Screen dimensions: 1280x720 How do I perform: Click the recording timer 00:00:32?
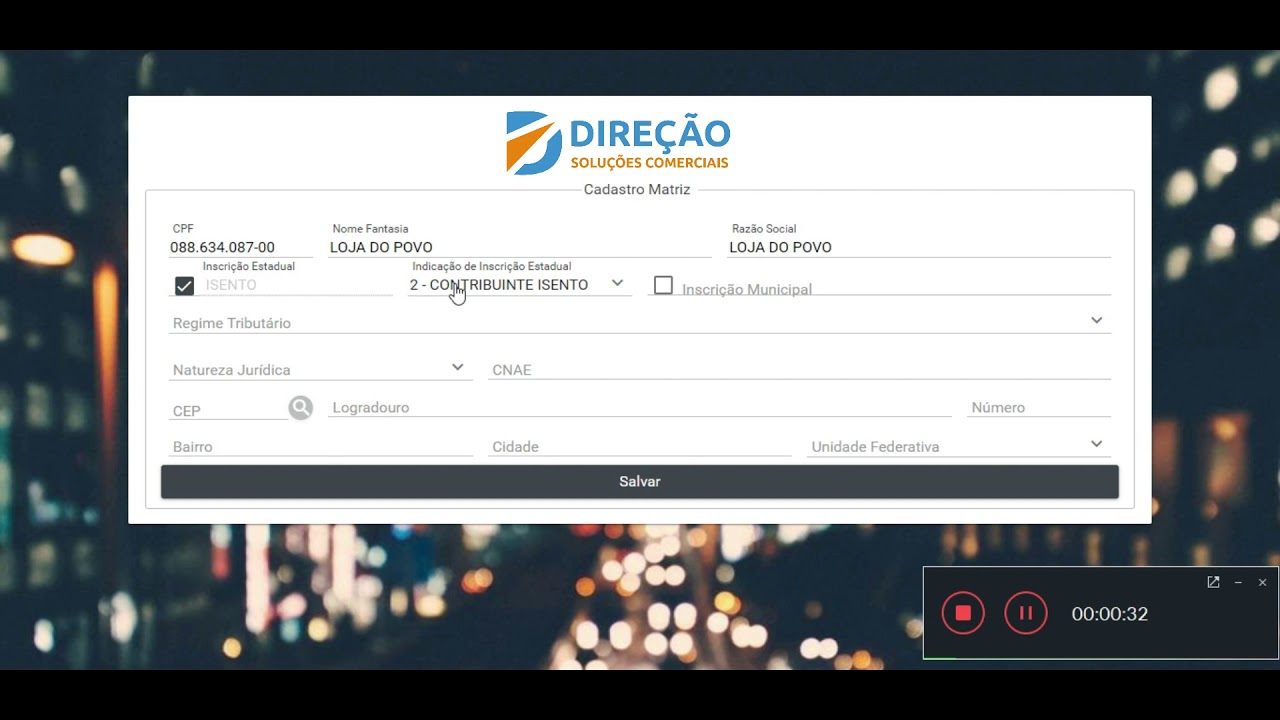tap(1110, 614)
